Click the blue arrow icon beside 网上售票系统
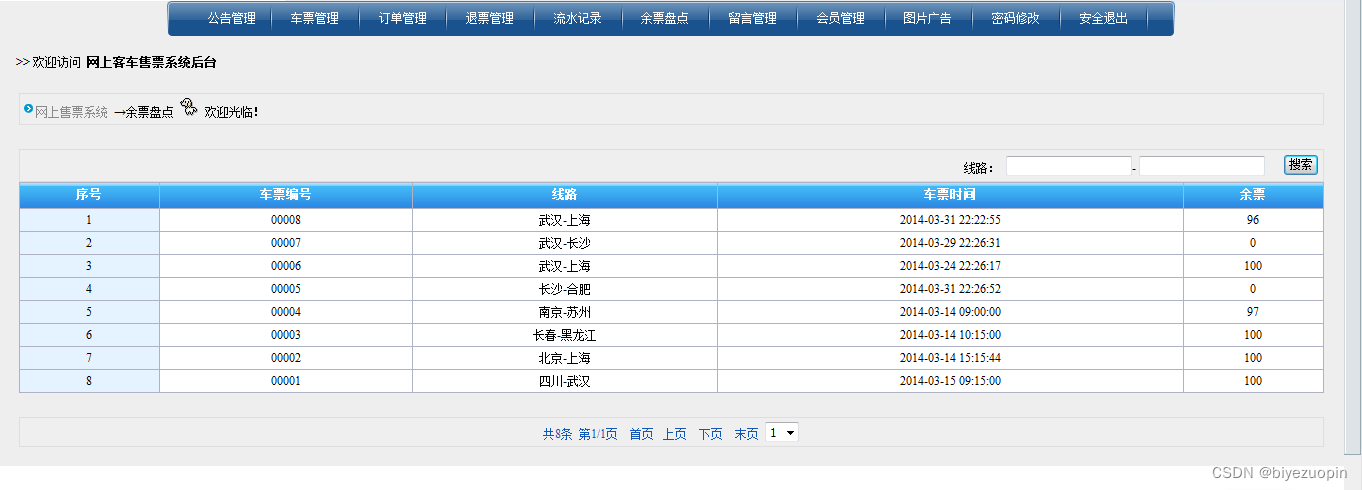 [x=29, y=108]
